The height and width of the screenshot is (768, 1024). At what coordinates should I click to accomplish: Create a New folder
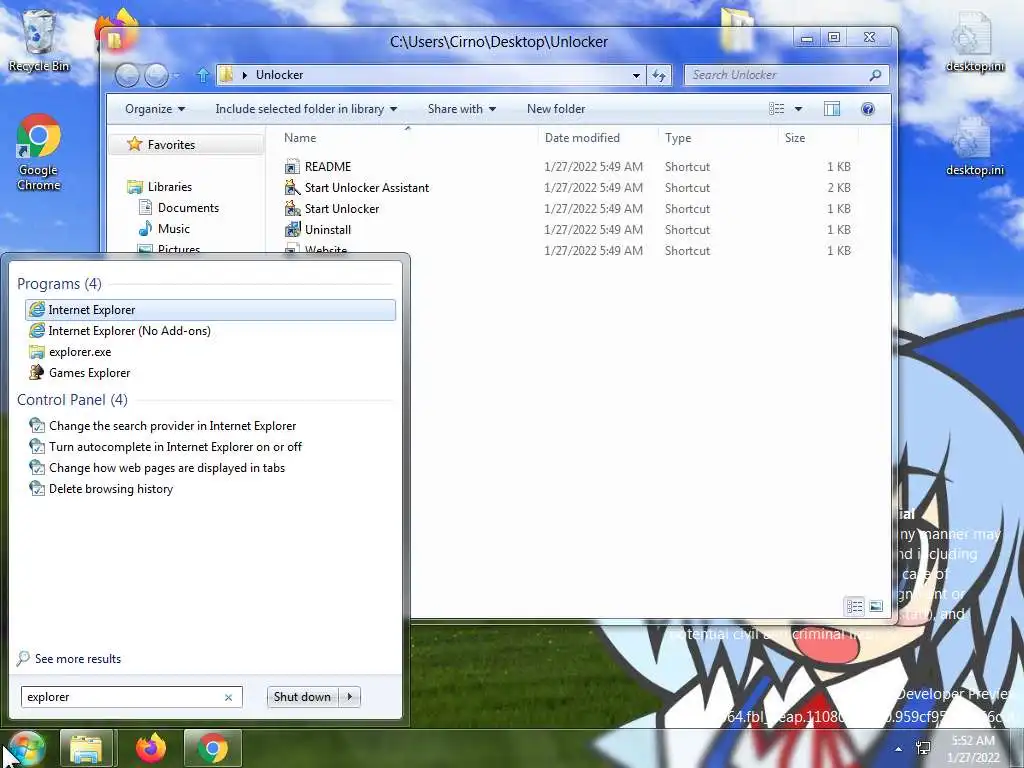556,109
